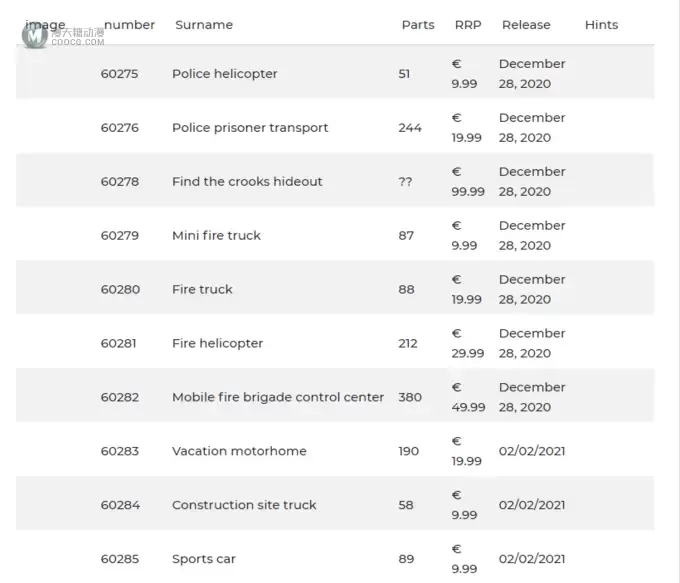Sort table by number column header

129,25
